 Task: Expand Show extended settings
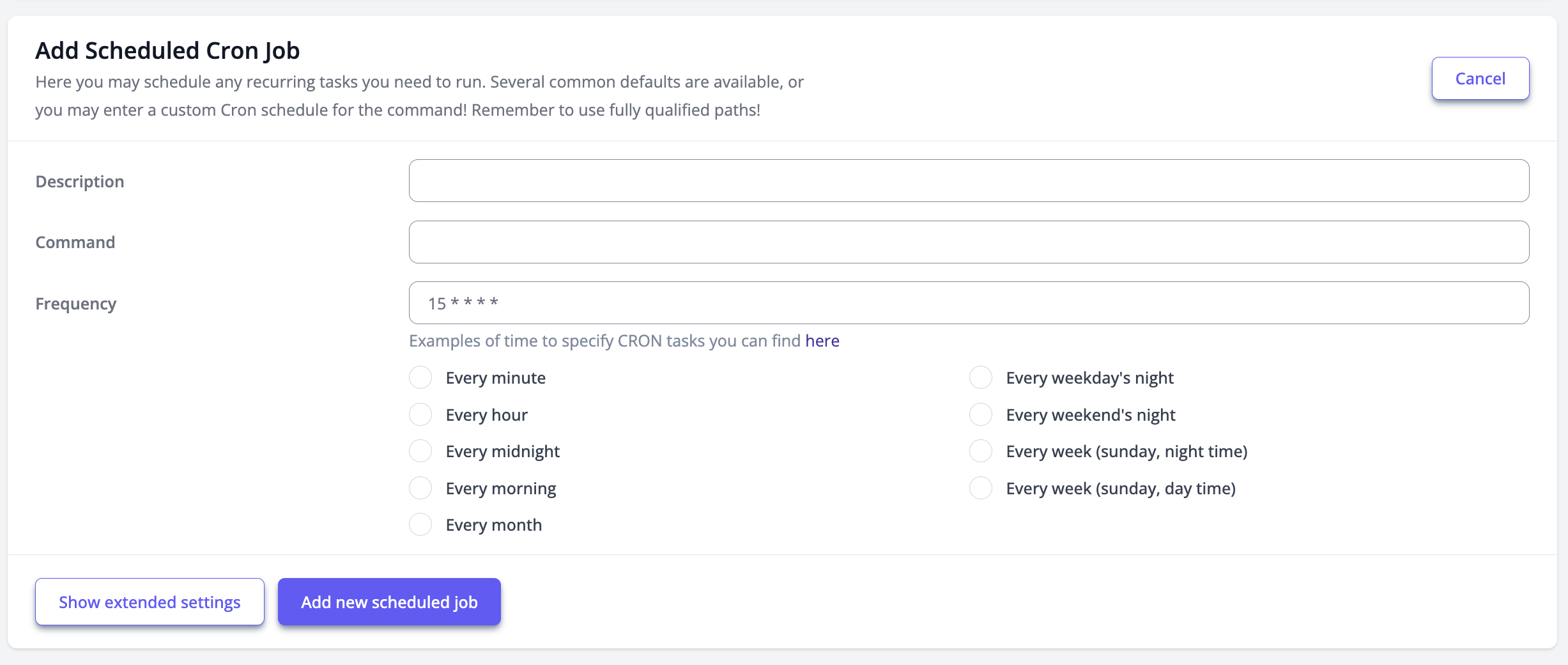(150, 602)
